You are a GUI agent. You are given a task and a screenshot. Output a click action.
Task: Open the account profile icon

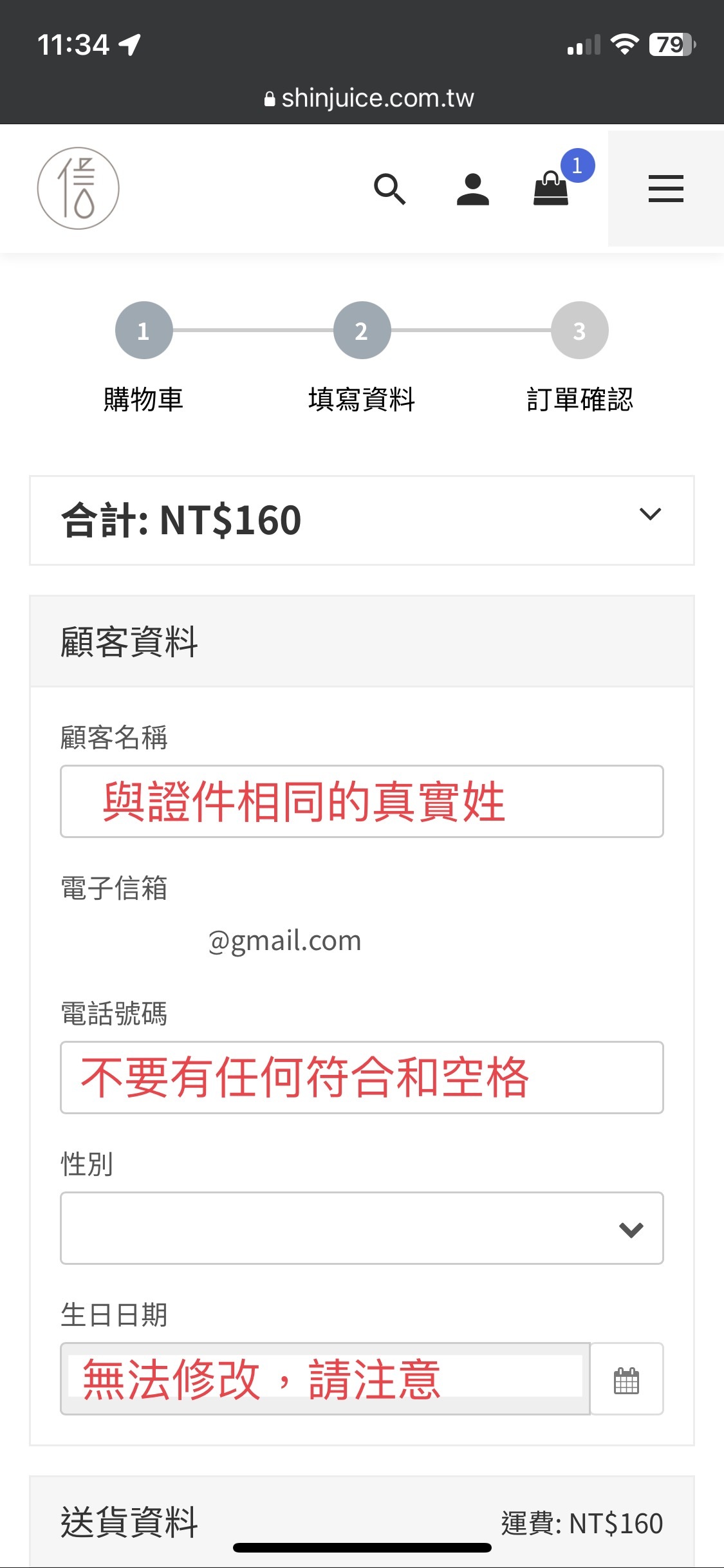click(473, 189)
